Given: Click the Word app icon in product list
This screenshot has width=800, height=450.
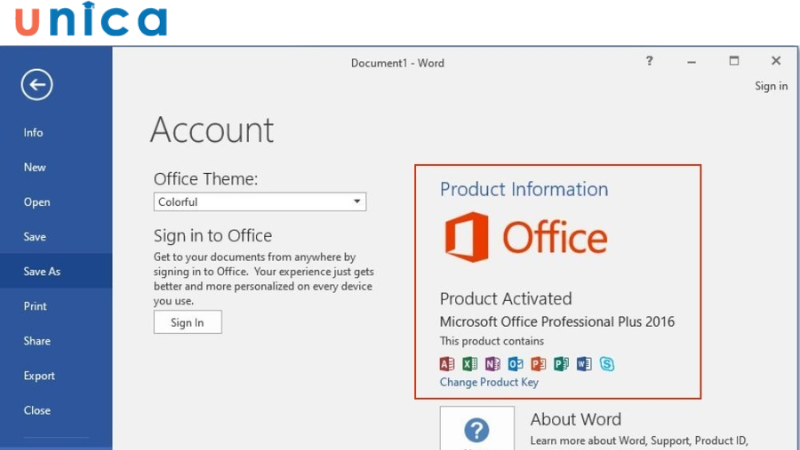Looking at the screenshot, I should point(584,364).
